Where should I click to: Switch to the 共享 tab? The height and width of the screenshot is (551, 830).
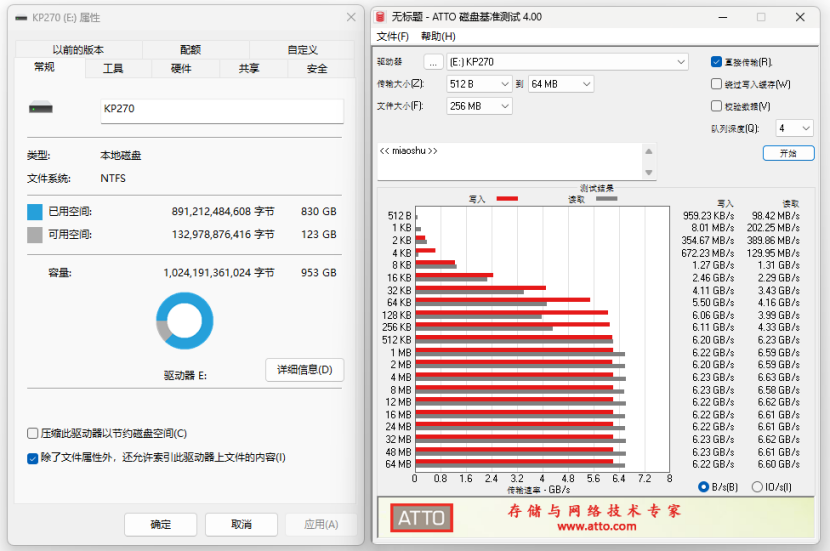tap(249, 68)
